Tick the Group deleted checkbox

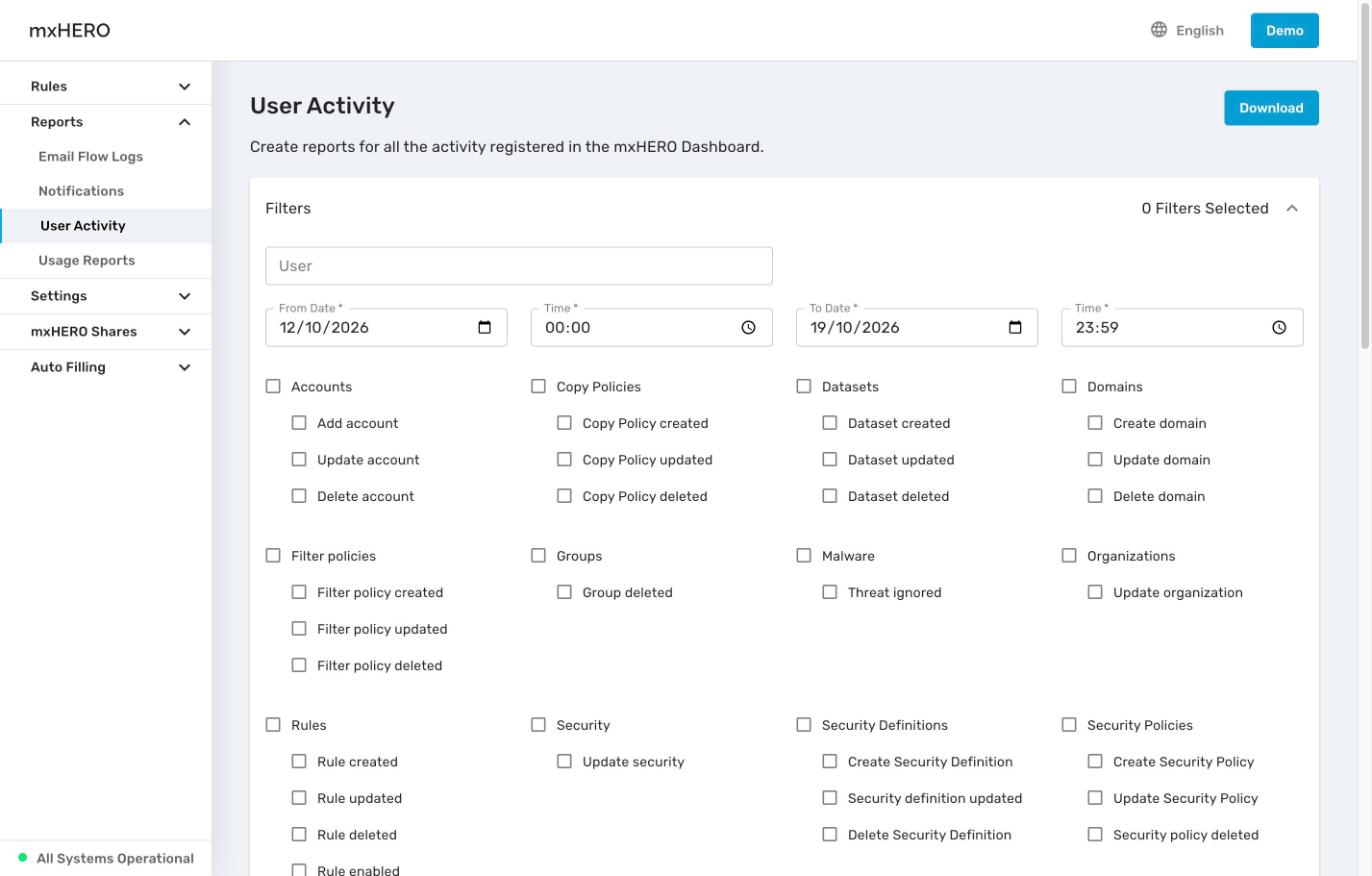(x=564, y=592)
